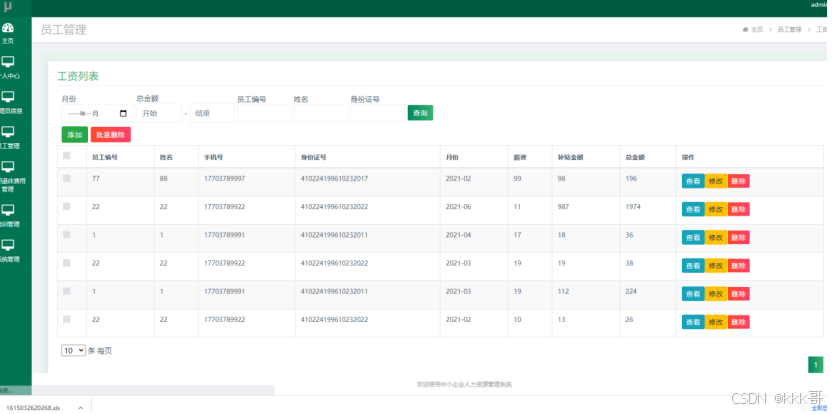
Task: Check the row with 总金额 1974
Action: click(67, 206)
